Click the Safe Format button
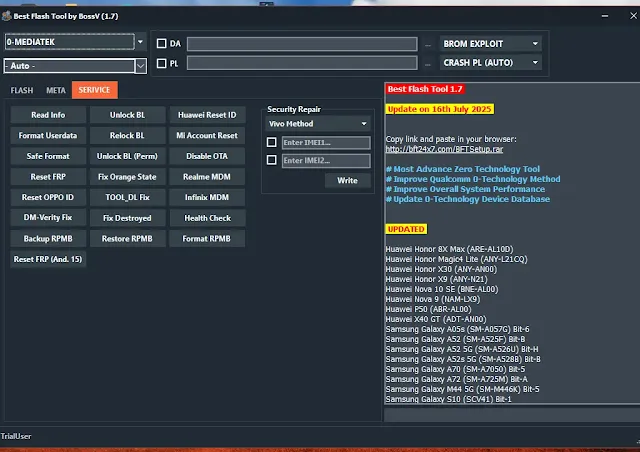Screen dimensions: 640x452 point(48,156)
